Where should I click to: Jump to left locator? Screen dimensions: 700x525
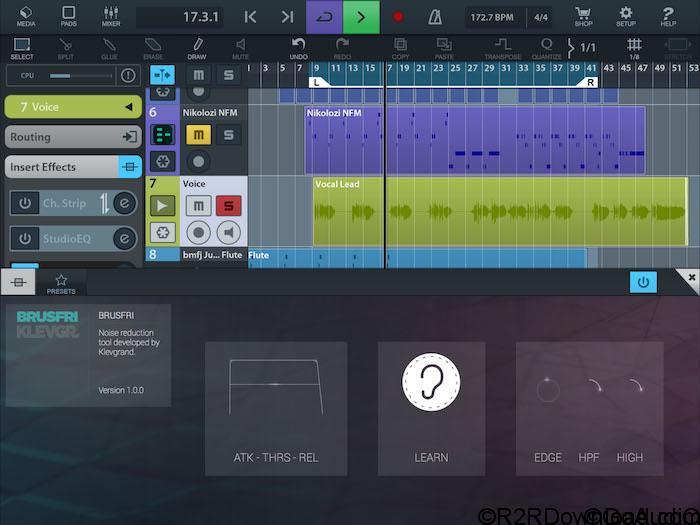click(250, 17)
